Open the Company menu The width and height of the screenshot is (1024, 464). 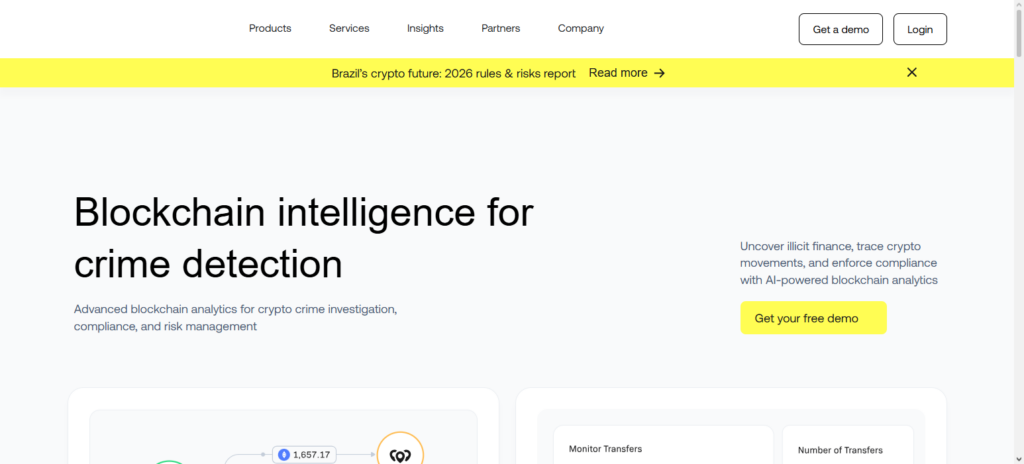[x=581, y=29]
